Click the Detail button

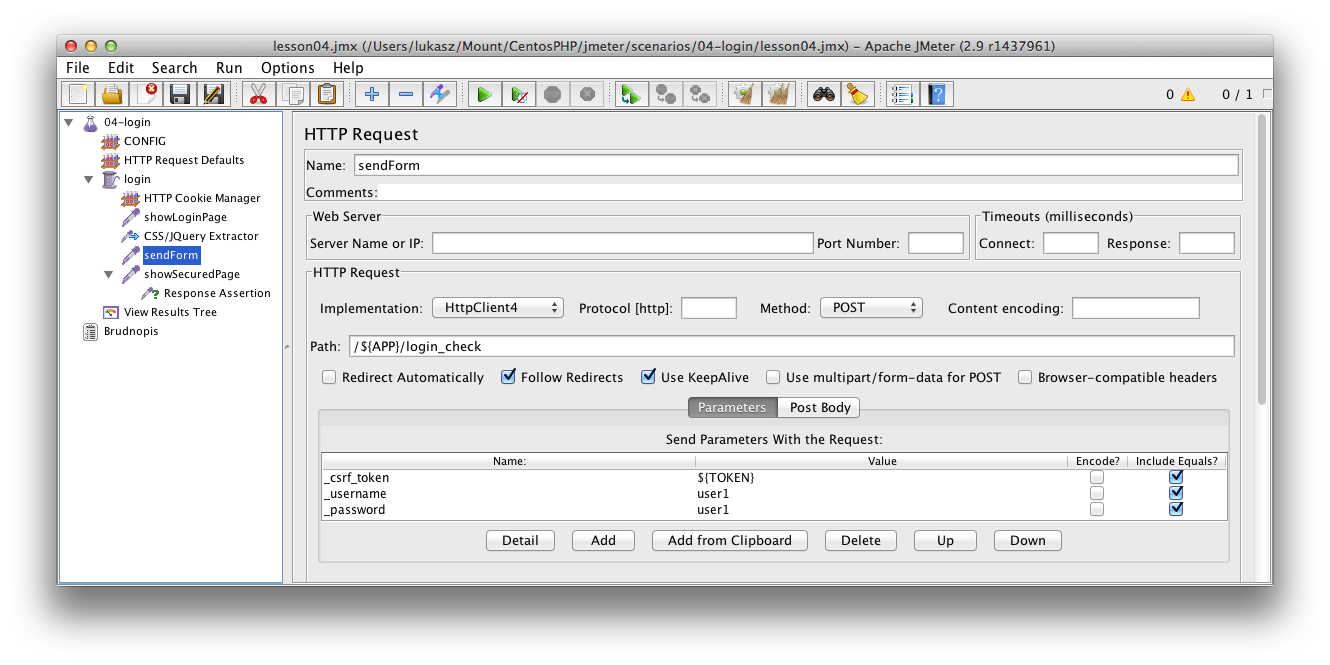pyautogui.click(x=520, y=540)
